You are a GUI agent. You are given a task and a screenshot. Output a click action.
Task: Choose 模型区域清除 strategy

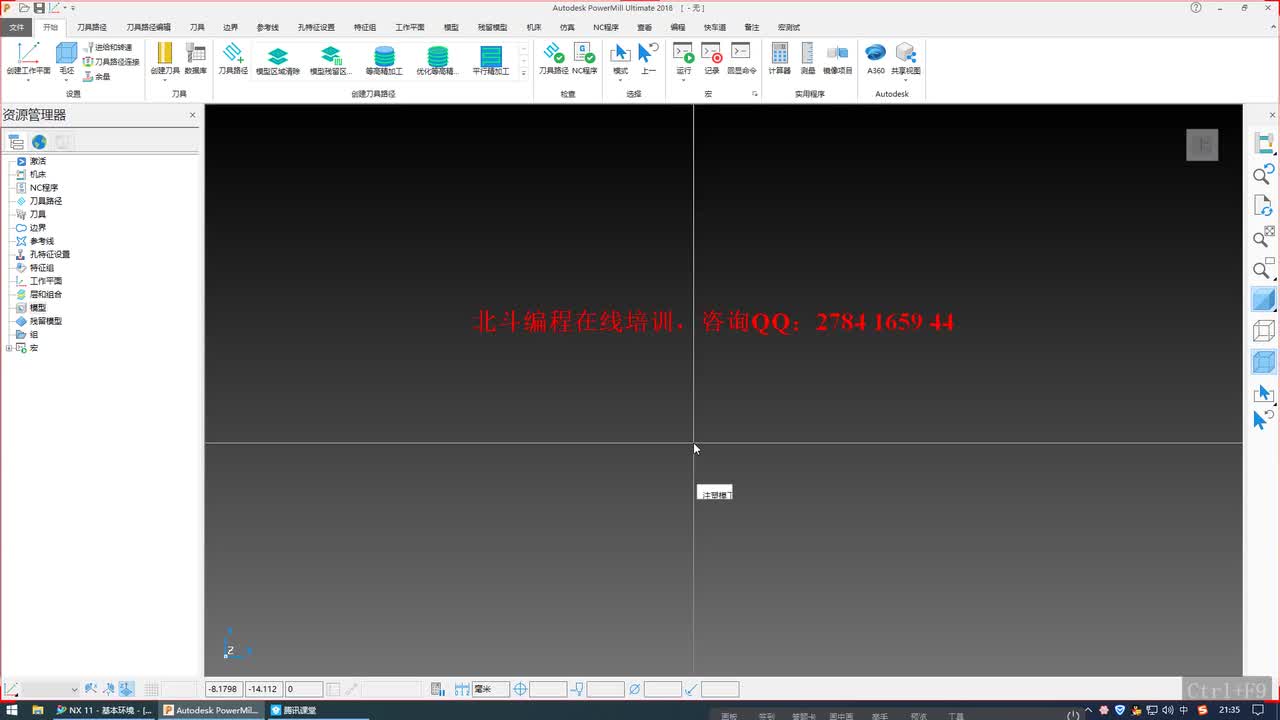278,59
